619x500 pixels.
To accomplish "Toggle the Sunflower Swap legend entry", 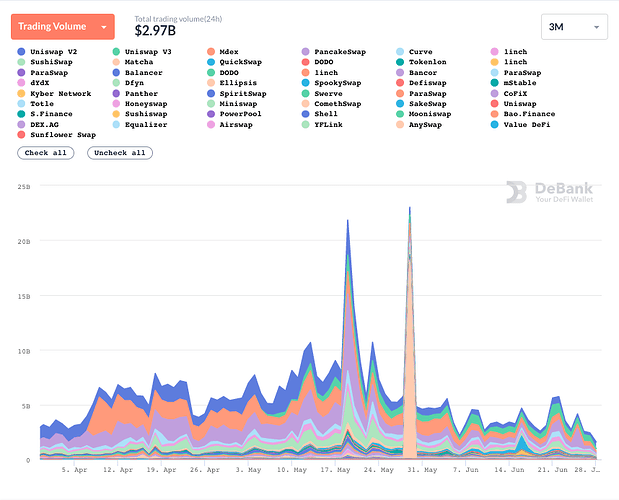I will (x=57, y=135).
